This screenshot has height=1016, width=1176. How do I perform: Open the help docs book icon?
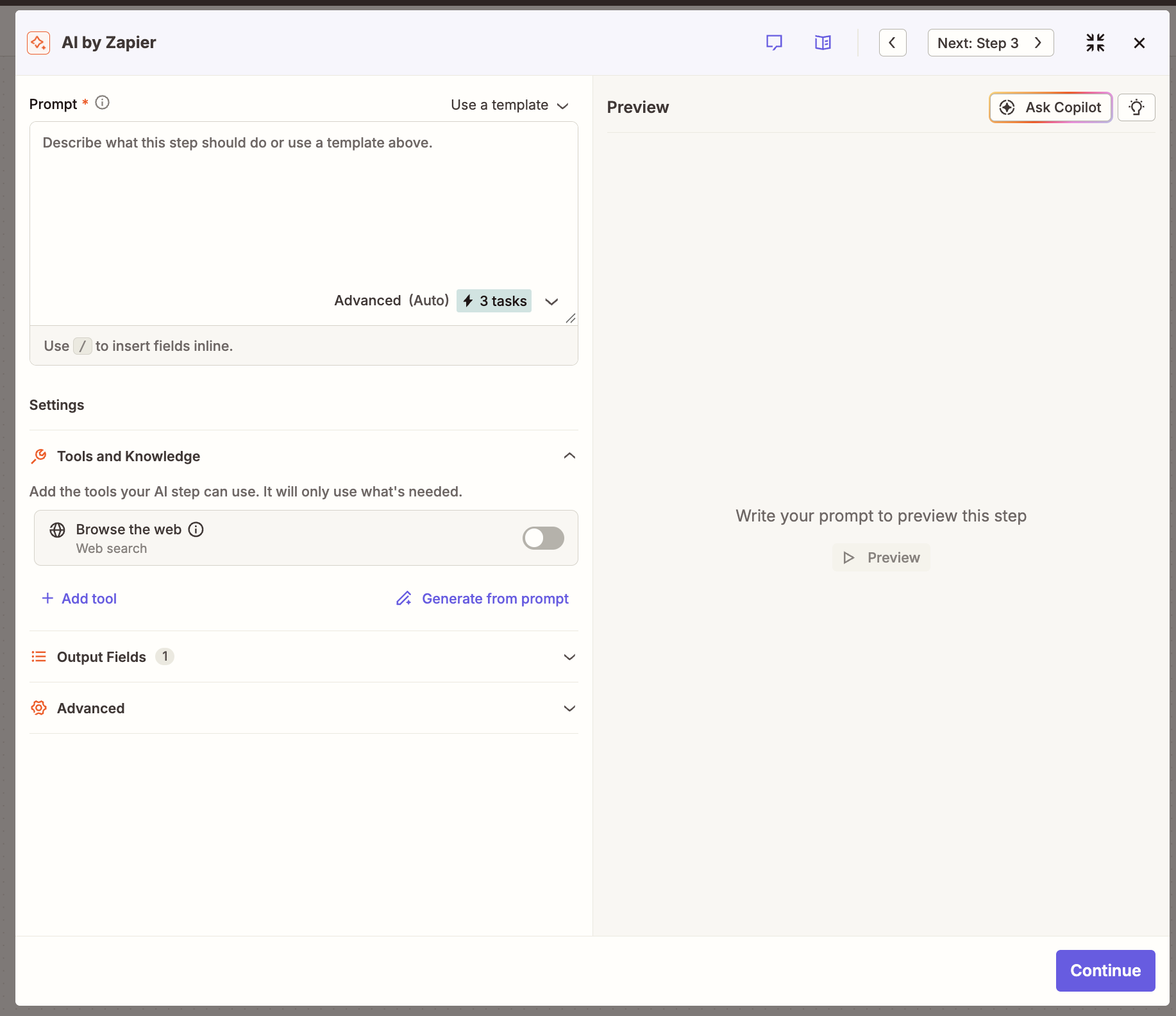click(823, 43)
